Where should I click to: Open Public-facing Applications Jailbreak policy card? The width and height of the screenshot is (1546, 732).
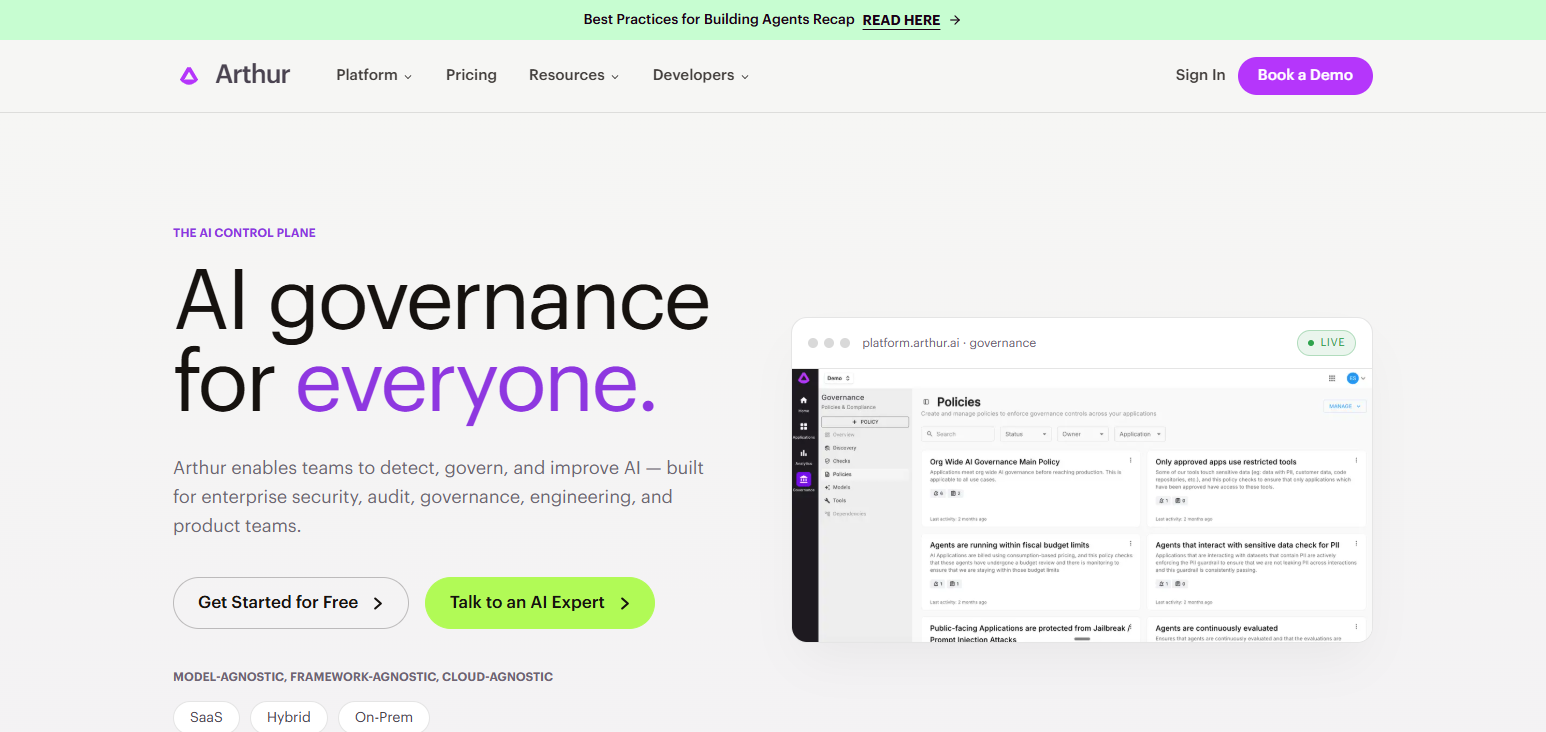click(1031, 630)
